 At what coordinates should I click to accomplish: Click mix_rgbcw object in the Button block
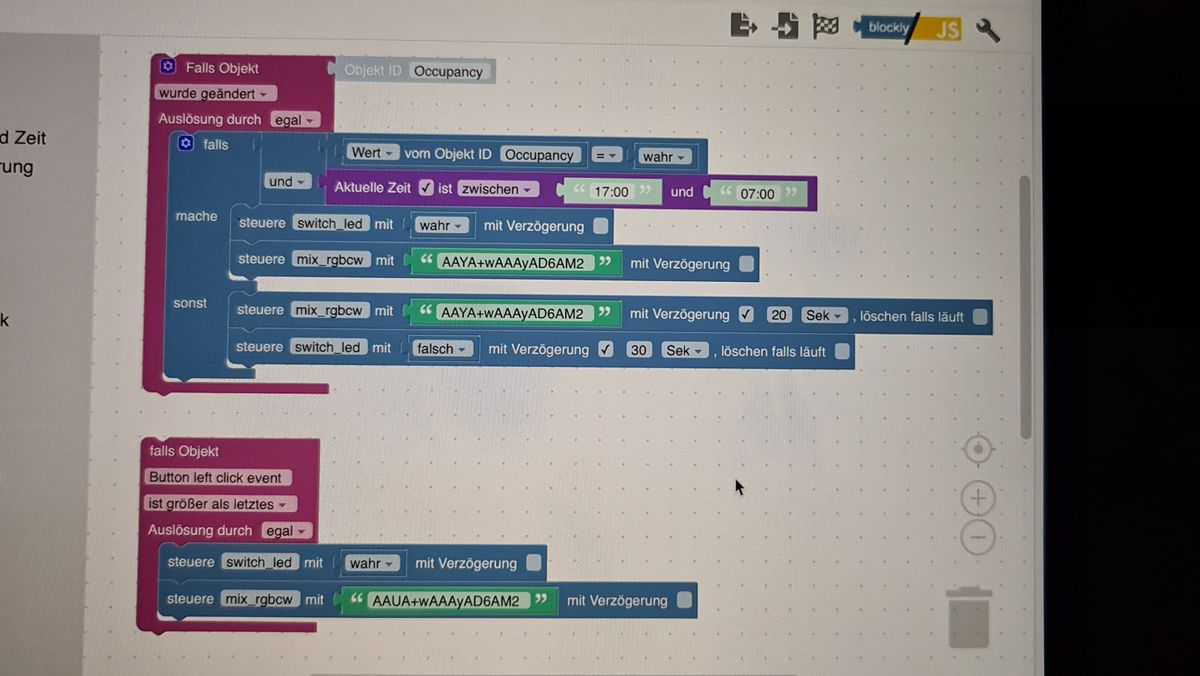(x=259, y=599)
